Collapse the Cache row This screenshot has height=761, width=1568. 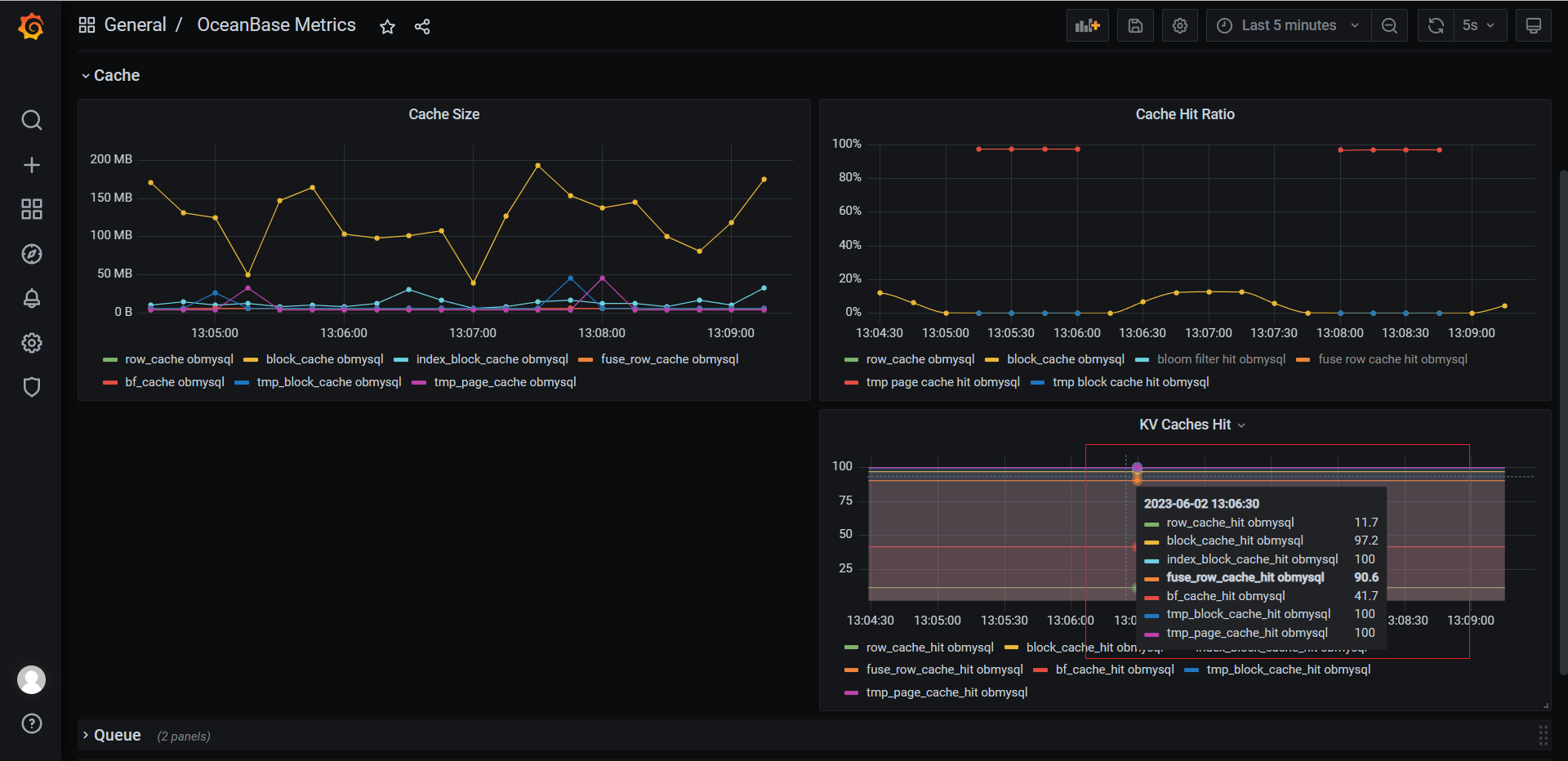tap(116, 75)
